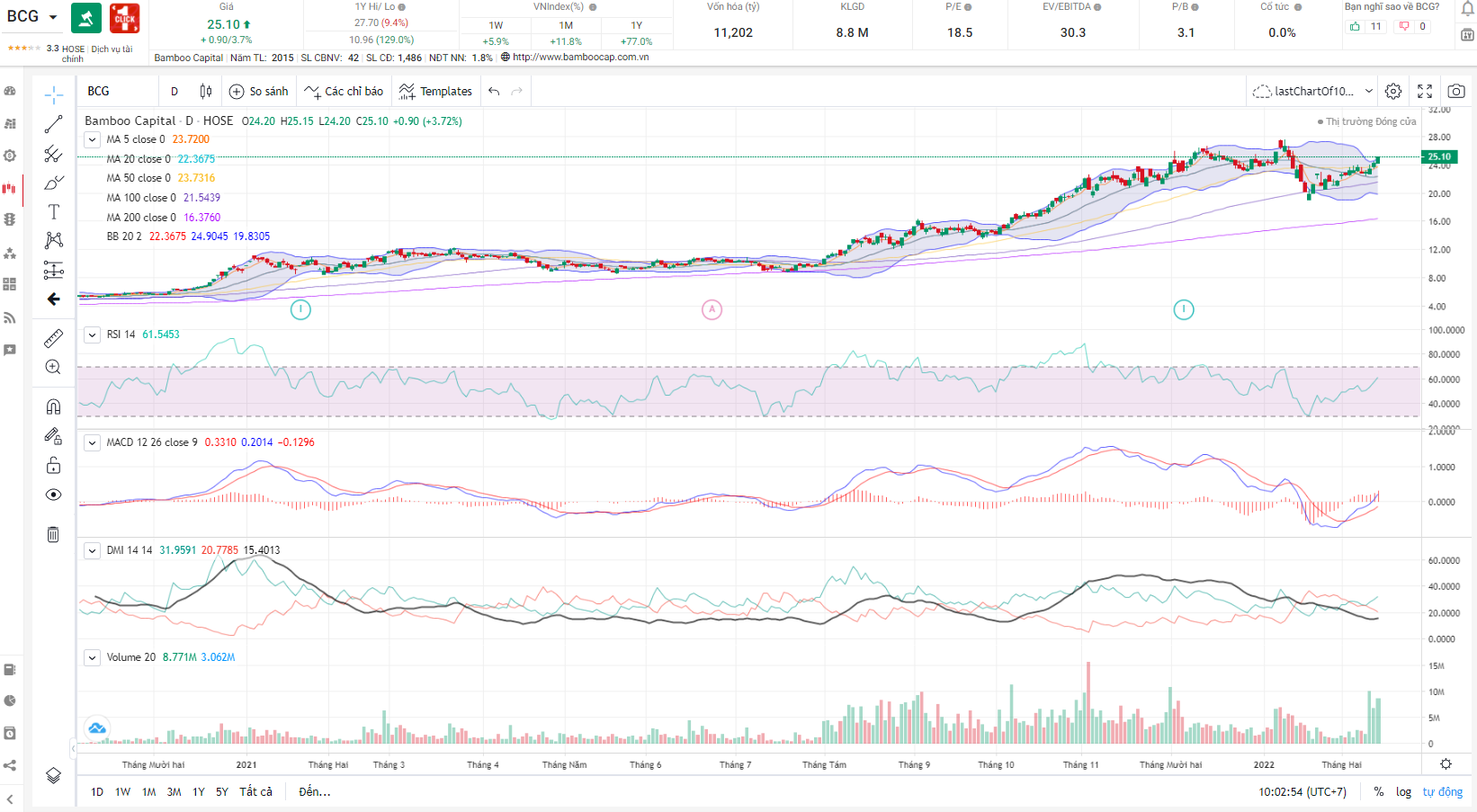Select the 1Y time range

click(x=199, y=792)
